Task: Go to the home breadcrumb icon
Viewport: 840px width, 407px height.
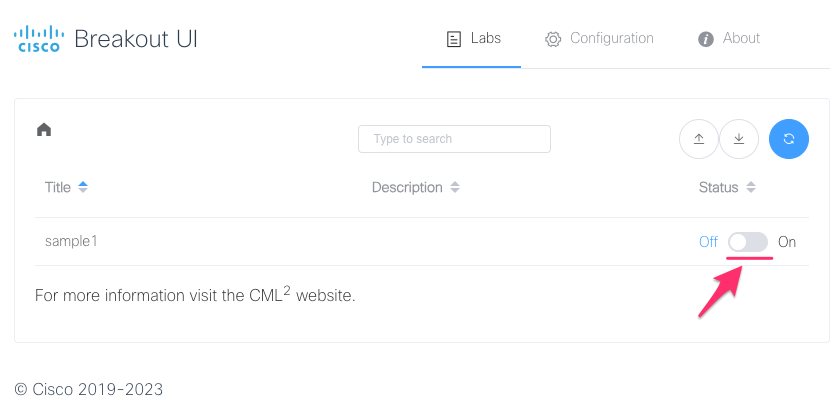Action: pos(44,130)
